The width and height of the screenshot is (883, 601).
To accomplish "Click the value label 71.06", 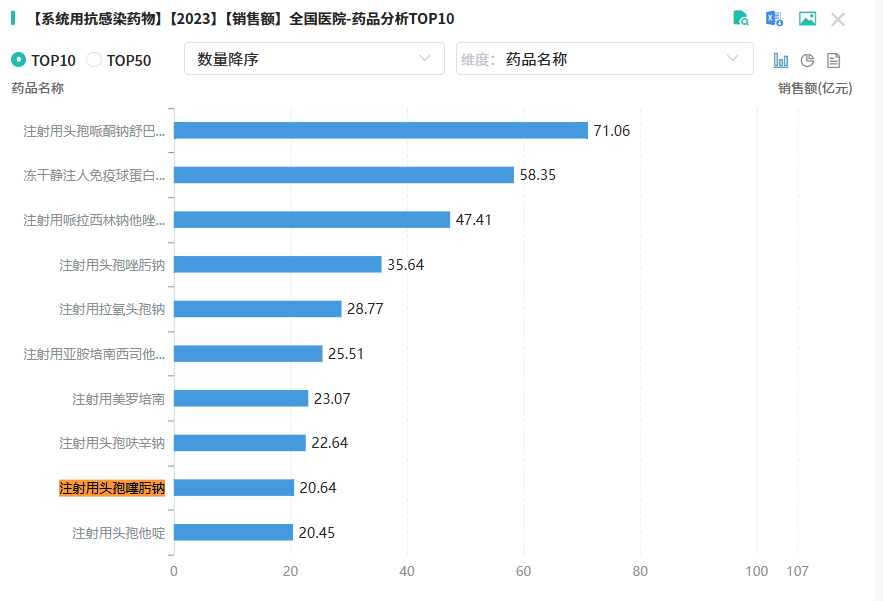I will click(612, 131).
